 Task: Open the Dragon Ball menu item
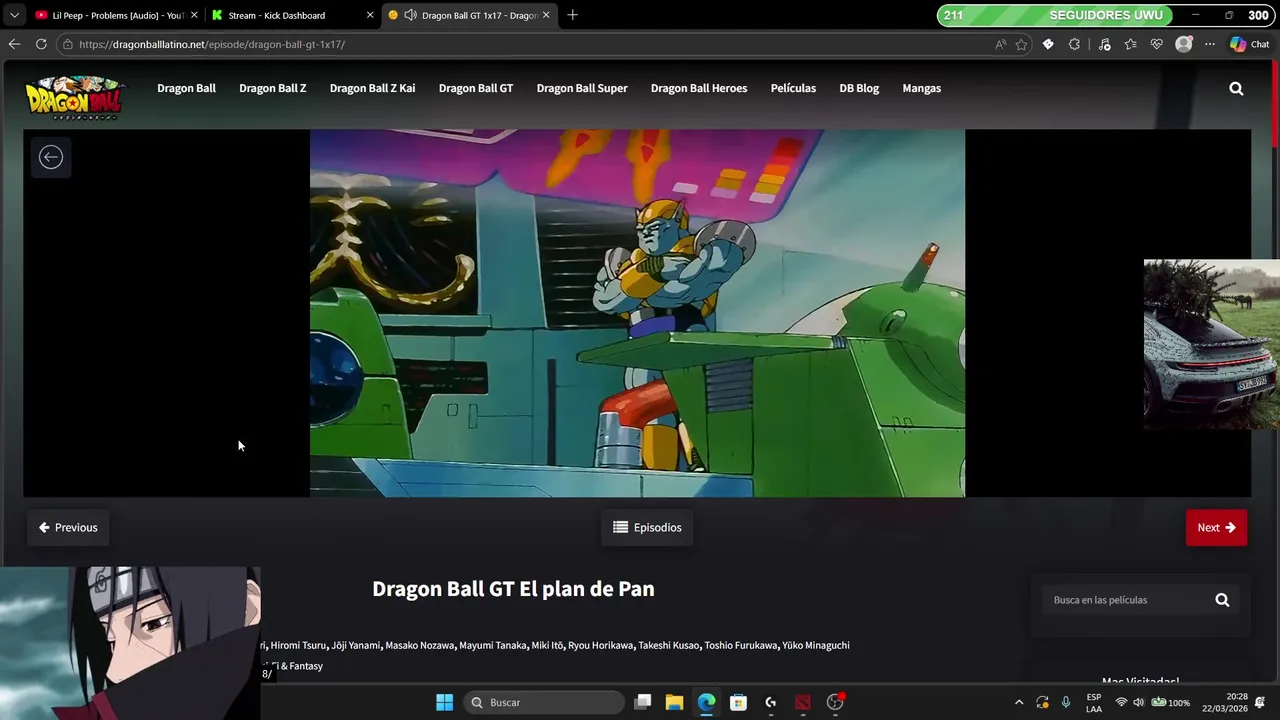[x=186, y=88]
